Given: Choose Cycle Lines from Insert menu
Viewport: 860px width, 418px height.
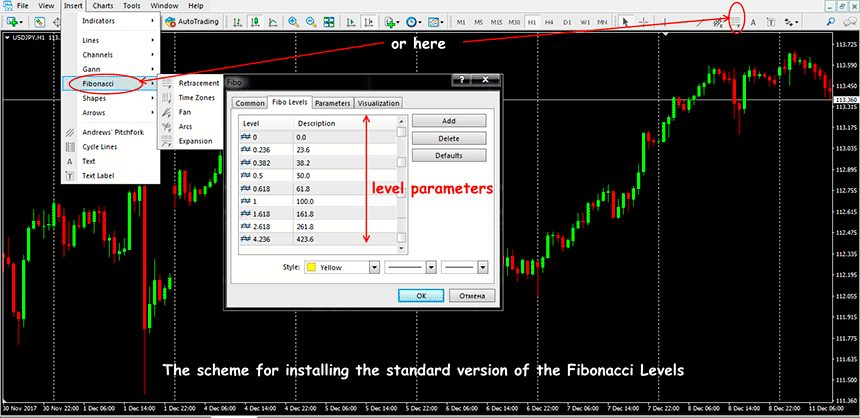Looking at the screenshot, I should [x=111, y=147].
